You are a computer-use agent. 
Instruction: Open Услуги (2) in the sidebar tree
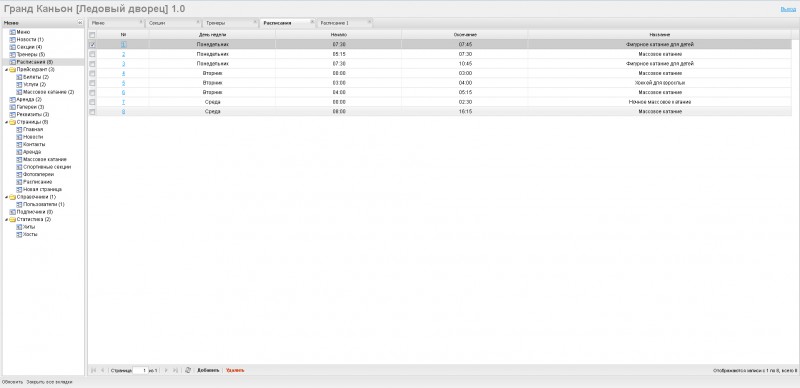tap(35, 84)
